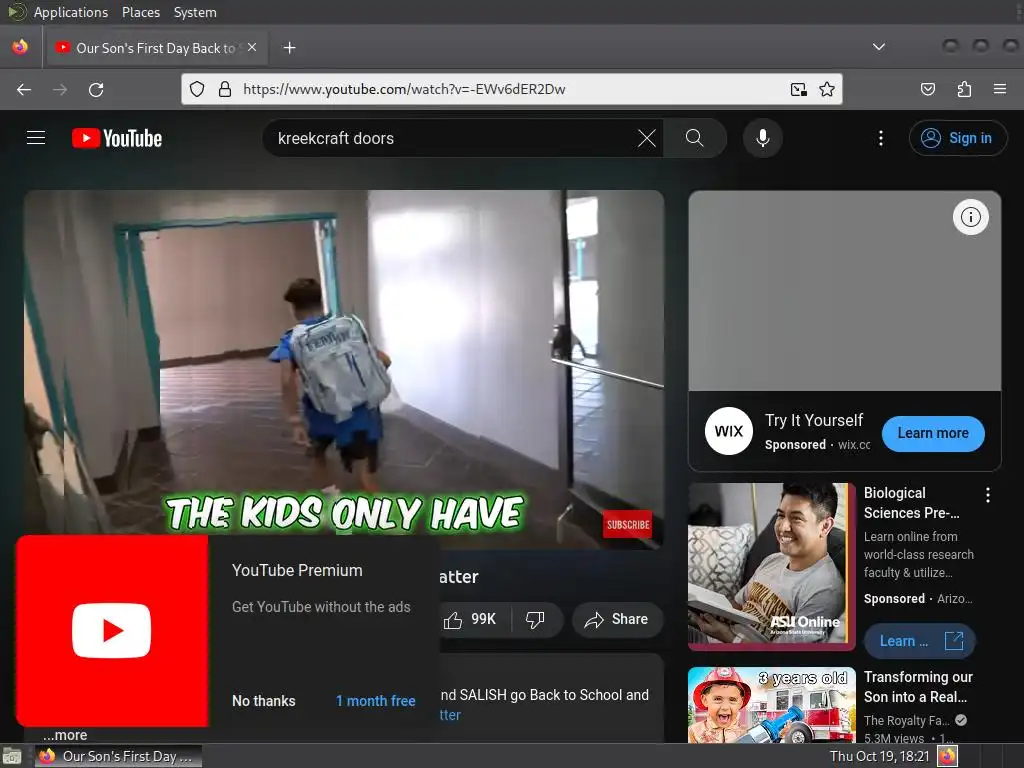Open a new browser tab
1024x768 pixels.
[289, 48]
